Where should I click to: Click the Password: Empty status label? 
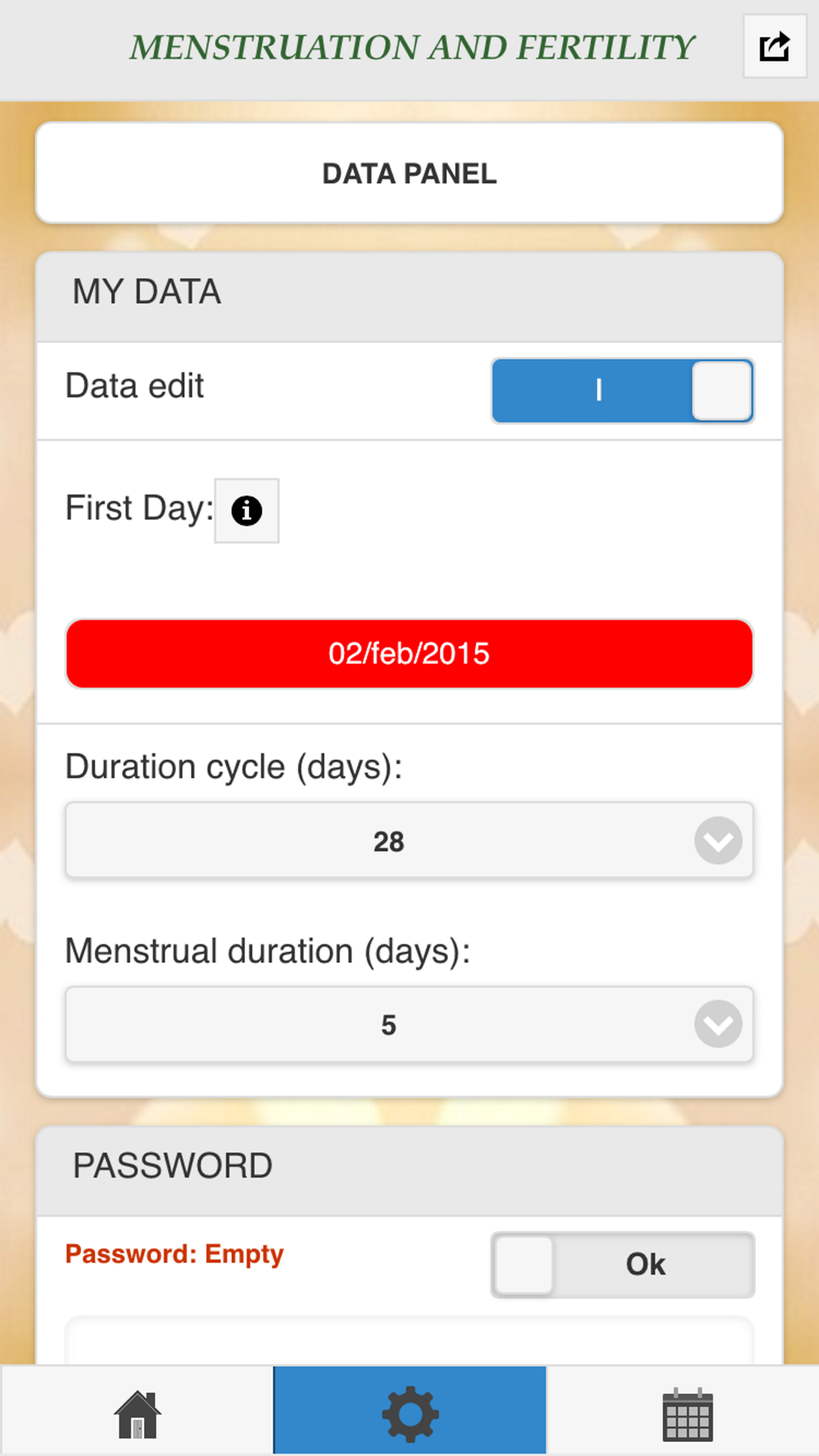[x=174, y=1254]
